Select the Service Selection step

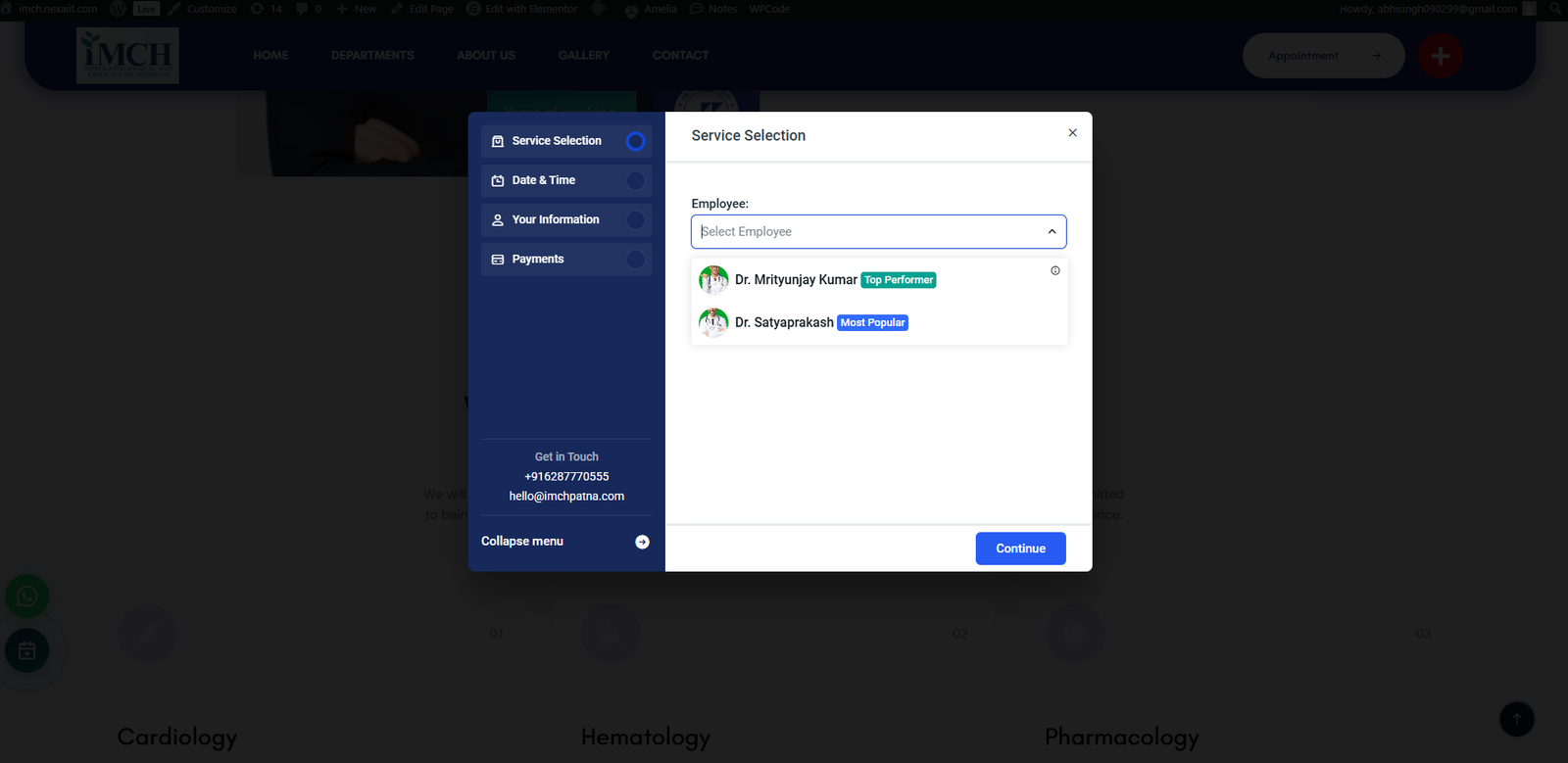pos(565,141)
